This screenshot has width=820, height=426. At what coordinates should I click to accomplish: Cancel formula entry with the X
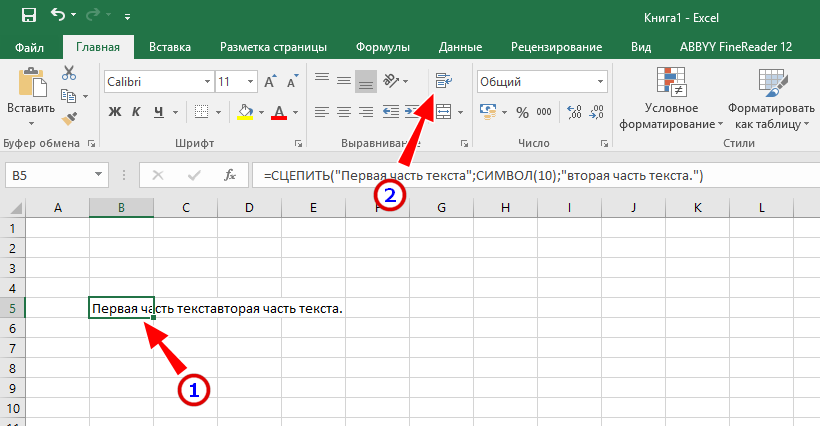[157, 176]
